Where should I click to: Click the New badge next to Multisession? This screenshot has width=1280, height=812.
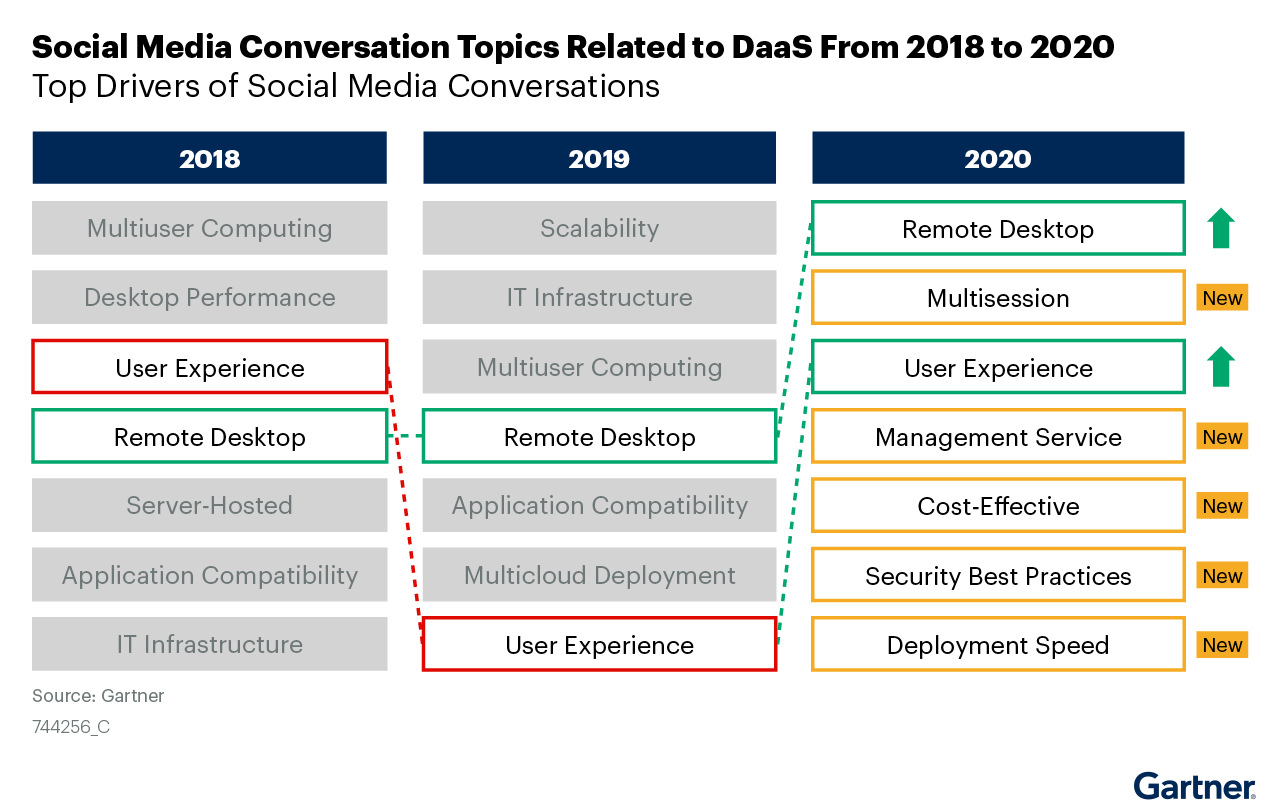click(1222, 297)
